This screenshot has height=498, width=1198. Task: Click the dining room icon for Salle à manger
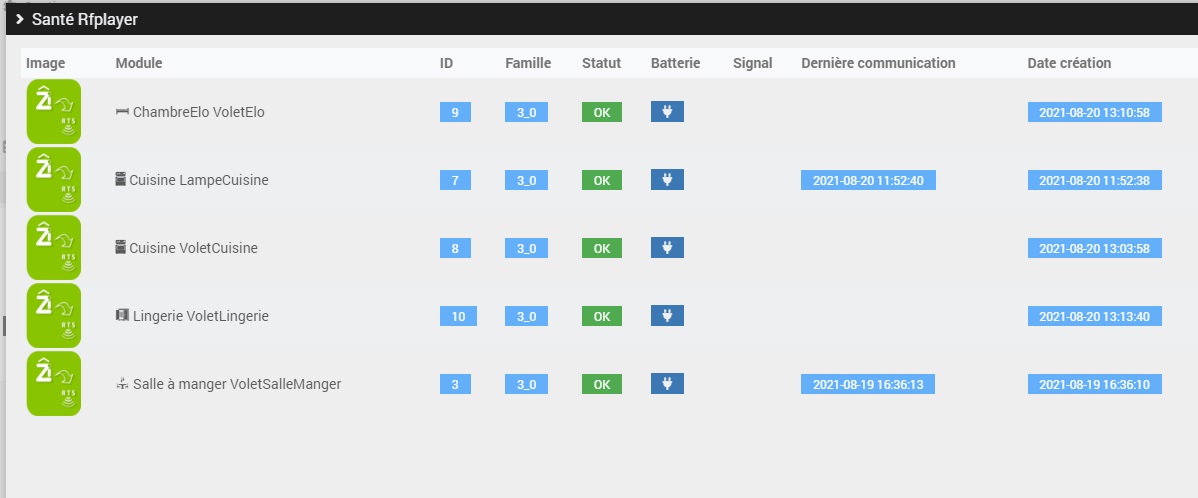pos(123,384)
